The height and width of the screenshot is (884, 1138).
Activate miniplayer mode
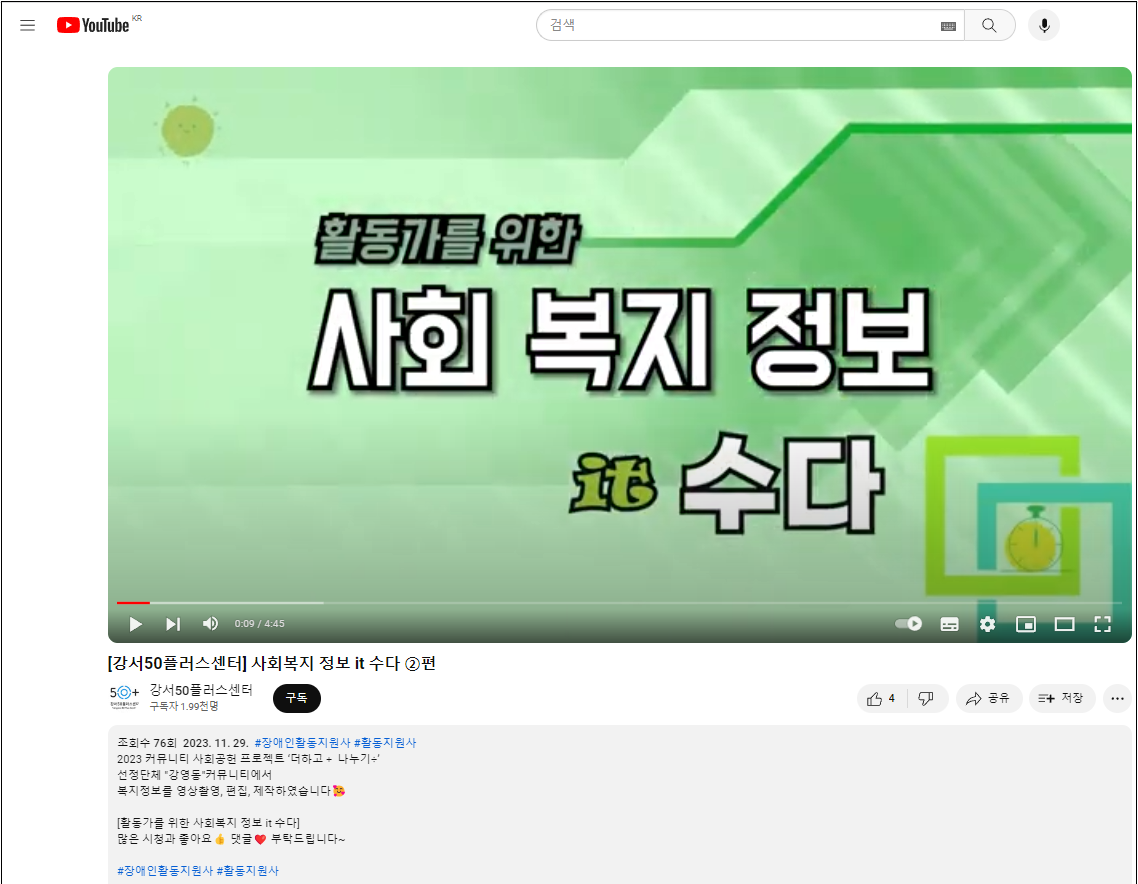1025,624
